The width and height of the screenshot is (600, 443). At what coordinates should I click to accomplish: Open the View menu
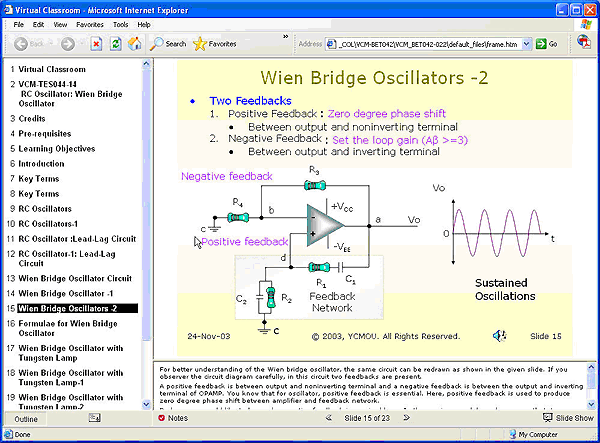pos(60,24)
